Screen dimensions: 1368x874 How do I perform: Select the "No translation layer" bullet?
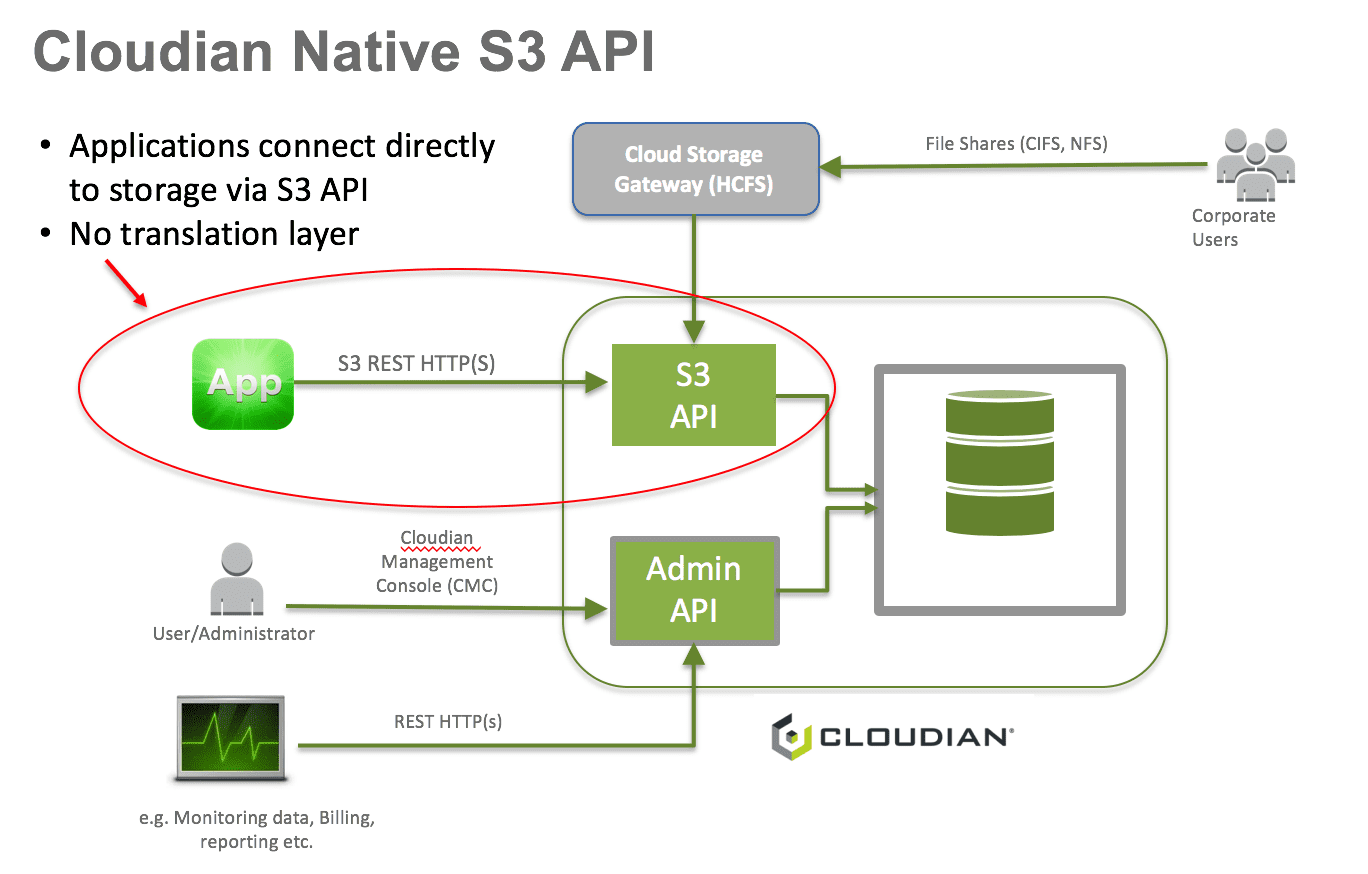pos(214,234)
